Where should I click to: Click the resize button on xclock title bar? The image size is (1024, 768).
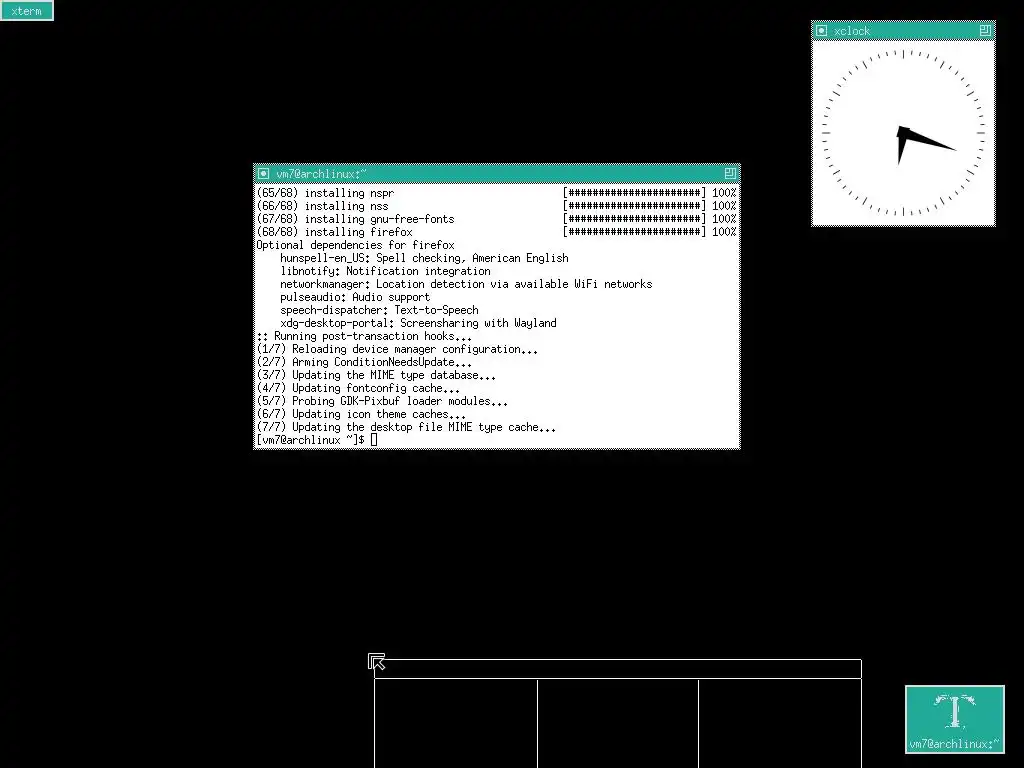click(985, 31)
